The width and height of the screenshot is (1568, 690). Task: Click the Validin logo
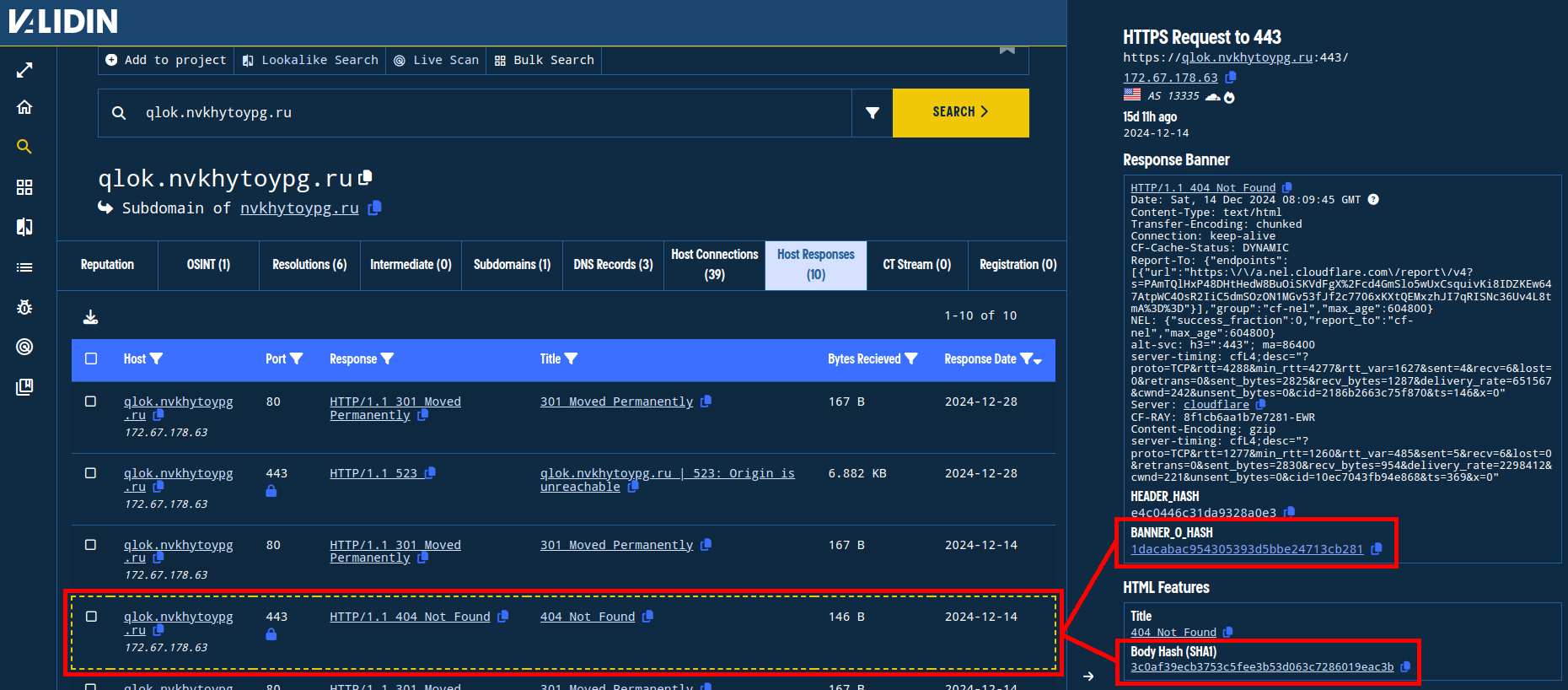[63, 20]
